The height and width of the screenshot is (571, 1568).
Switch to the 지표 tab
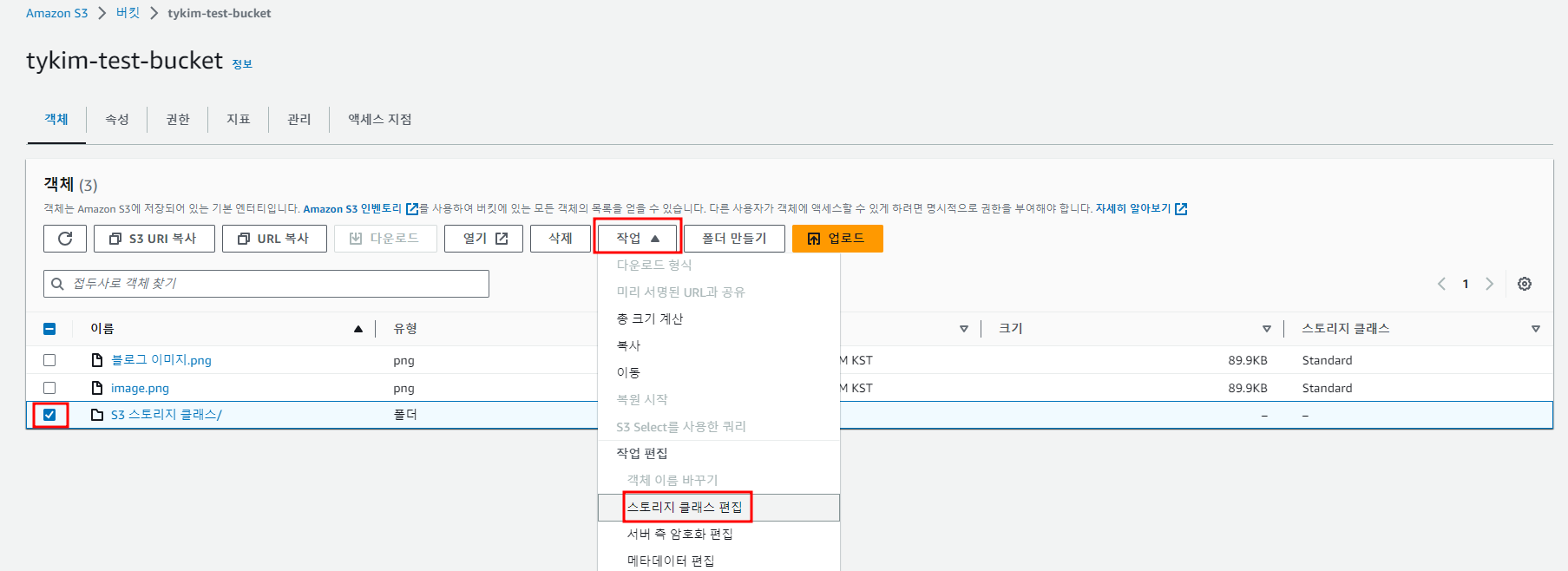coord(239,119)
